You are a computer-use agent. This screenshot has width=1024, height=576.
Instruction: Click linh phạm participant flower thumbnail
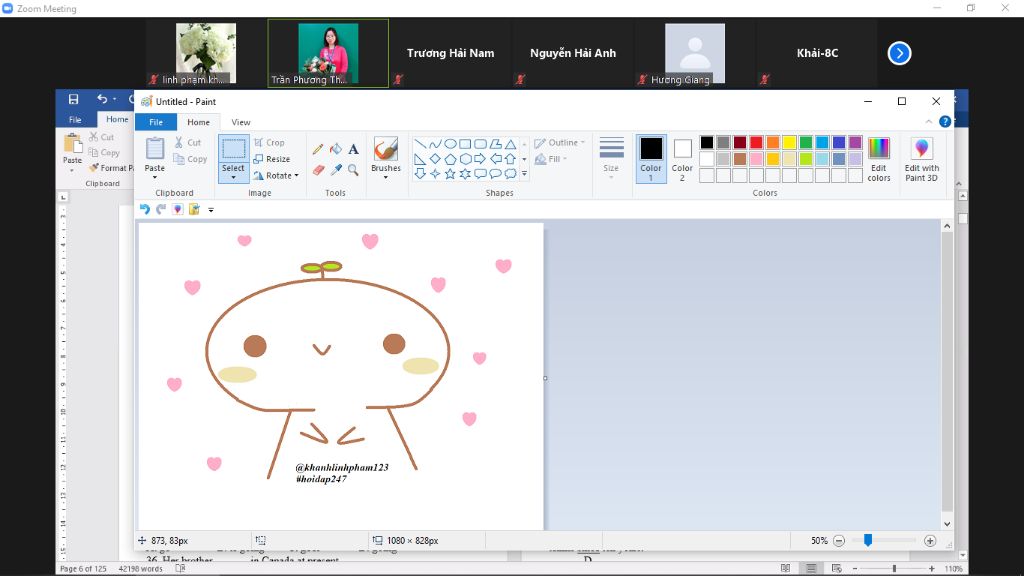click(206, 54)
